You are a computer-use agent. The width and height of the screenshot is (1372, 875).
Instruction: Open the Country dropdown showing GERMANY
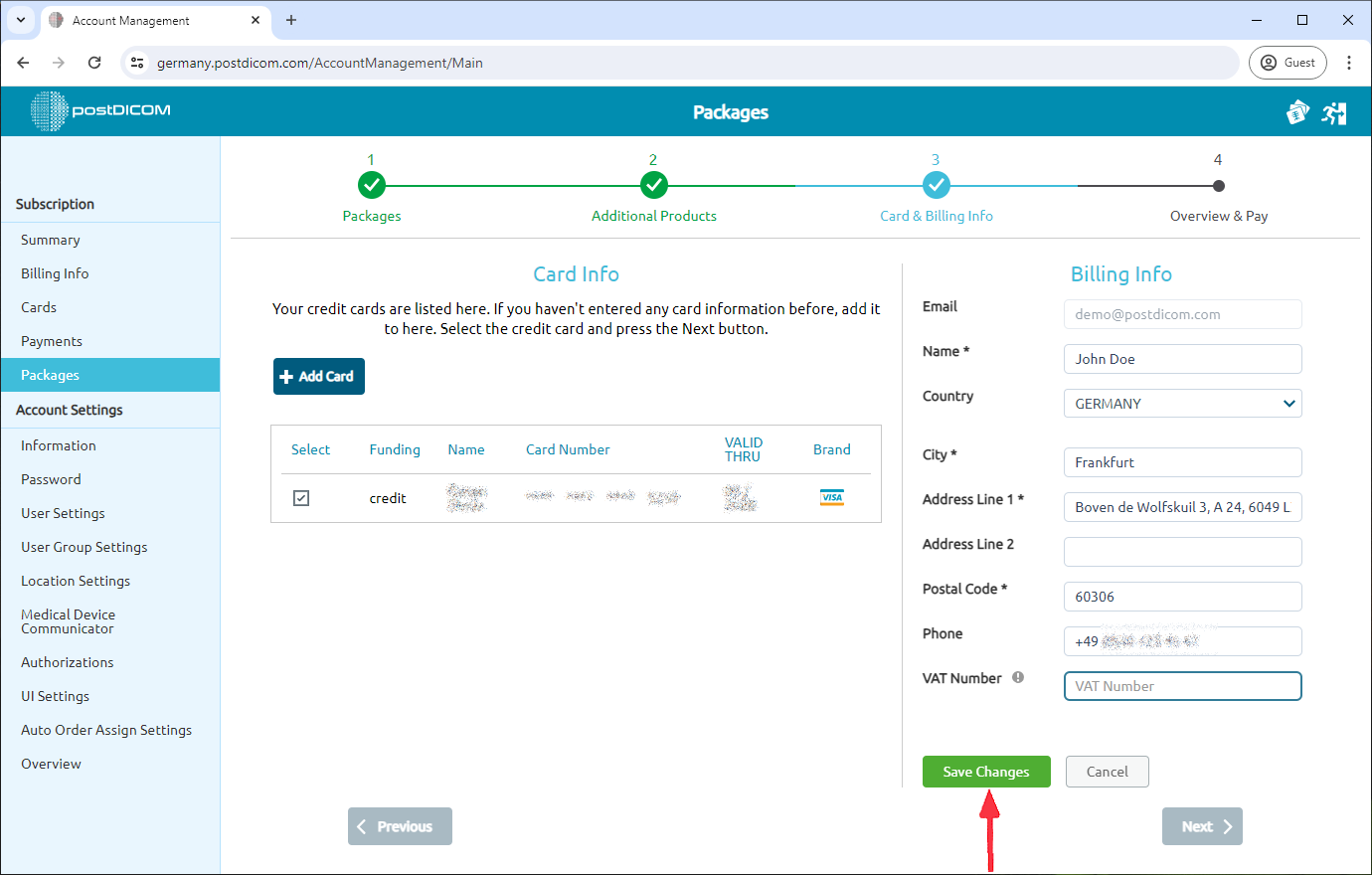(x=1182, y=403)
